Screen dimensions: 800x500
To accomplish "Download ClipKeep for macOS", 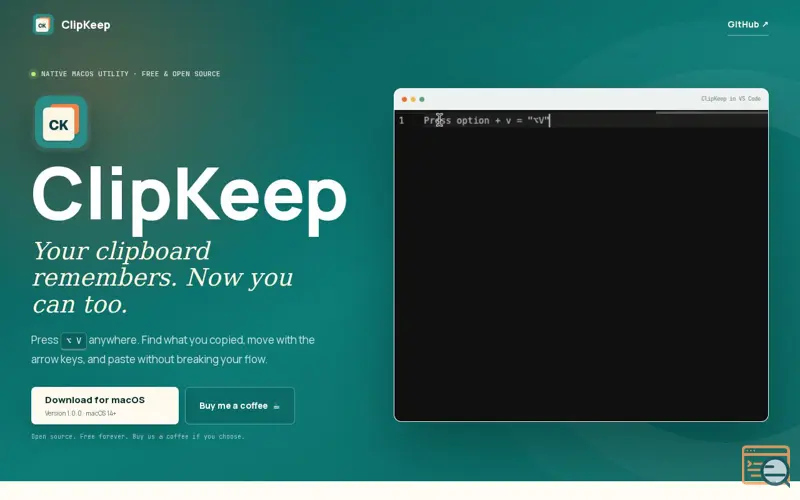I will [x=105, y=406].
